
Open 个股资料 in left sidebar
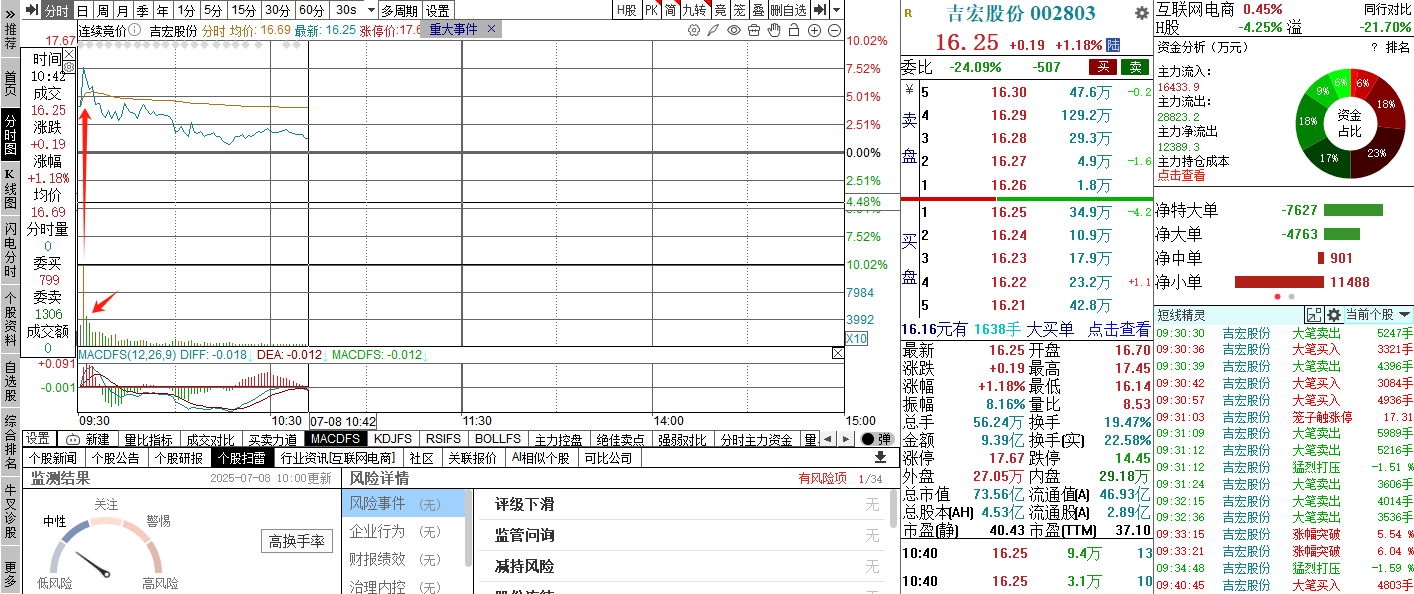click(x=10, y=319)
